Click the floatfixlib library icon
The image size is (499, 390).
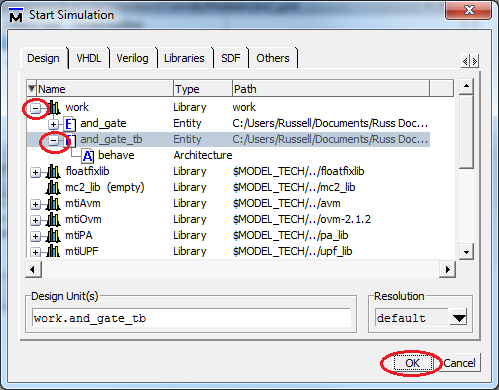tap(53, 172)
